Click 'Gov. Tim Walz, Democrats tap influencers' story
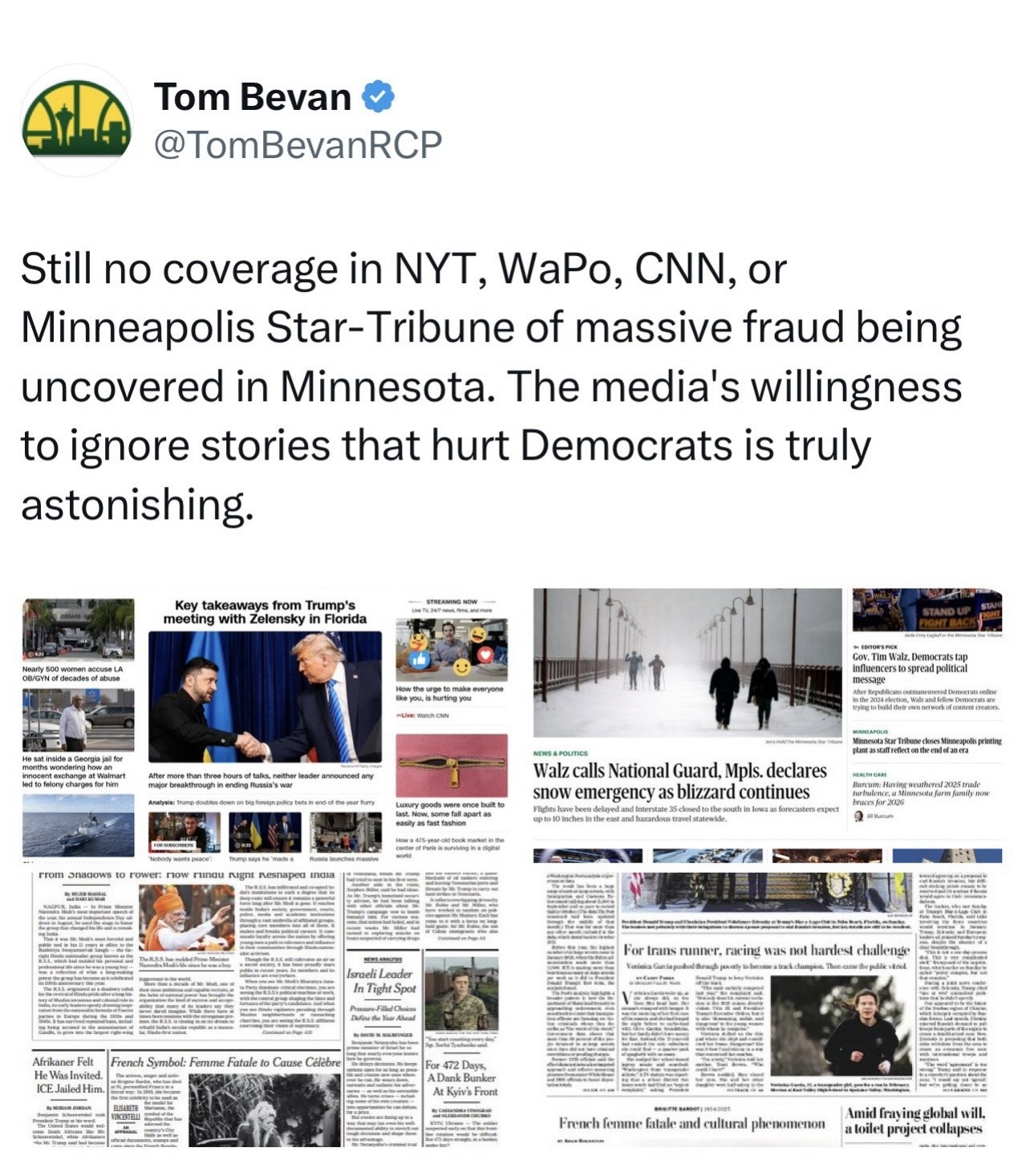Viewport: 1034px width, 1176px height. pyautogui.click(x=910, y=667)
